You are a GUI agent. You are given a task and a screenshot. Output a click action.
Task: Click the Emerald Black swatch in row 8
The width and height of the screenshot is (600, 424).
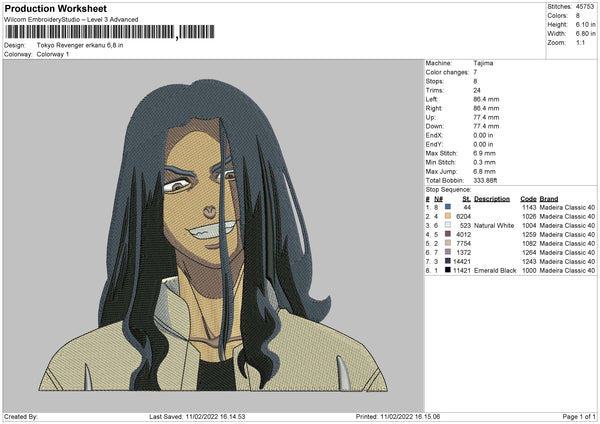click(x=448, y=270)
